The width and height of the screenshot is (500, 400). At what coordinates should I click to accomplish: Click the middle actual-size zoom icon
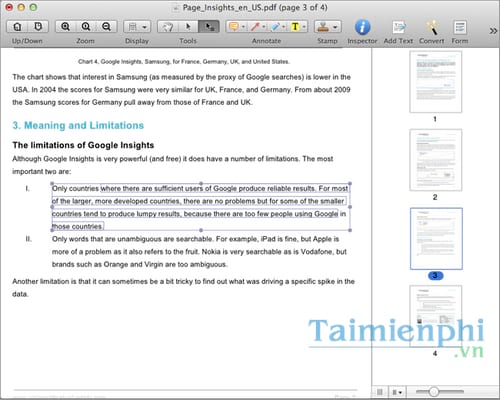(86, 27)
